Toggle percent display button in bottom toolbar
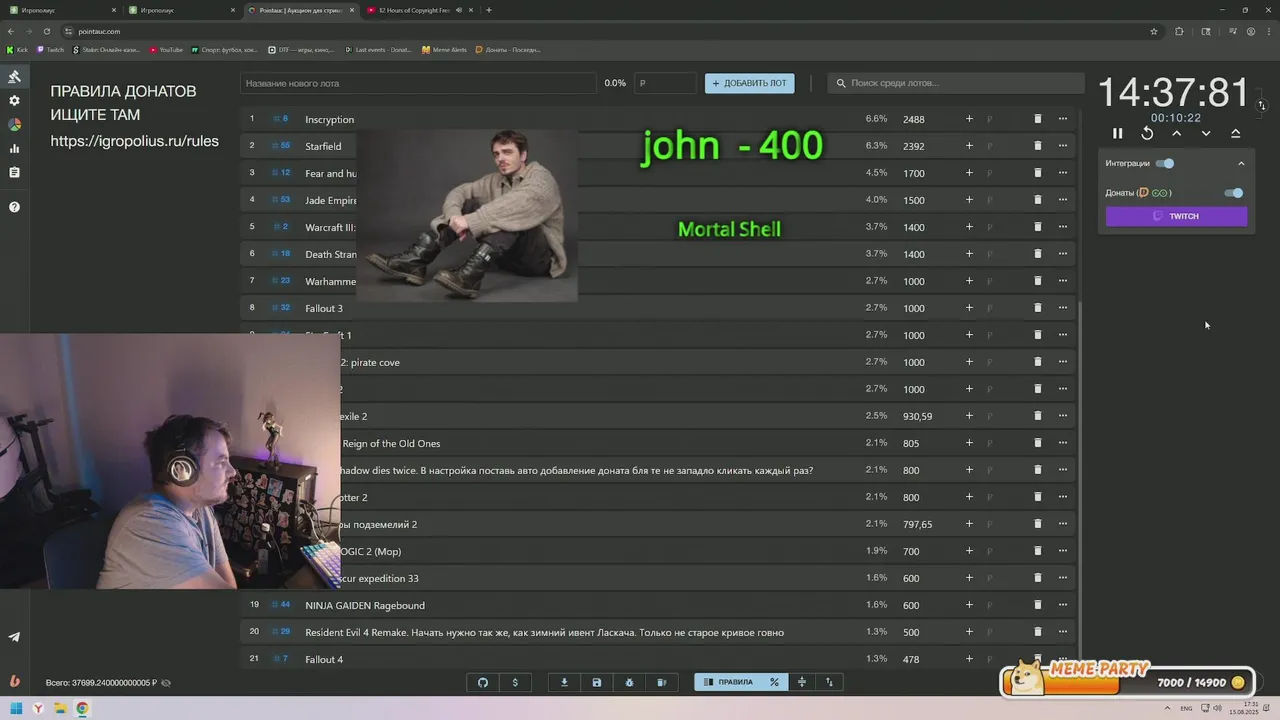 click(774, 682)
